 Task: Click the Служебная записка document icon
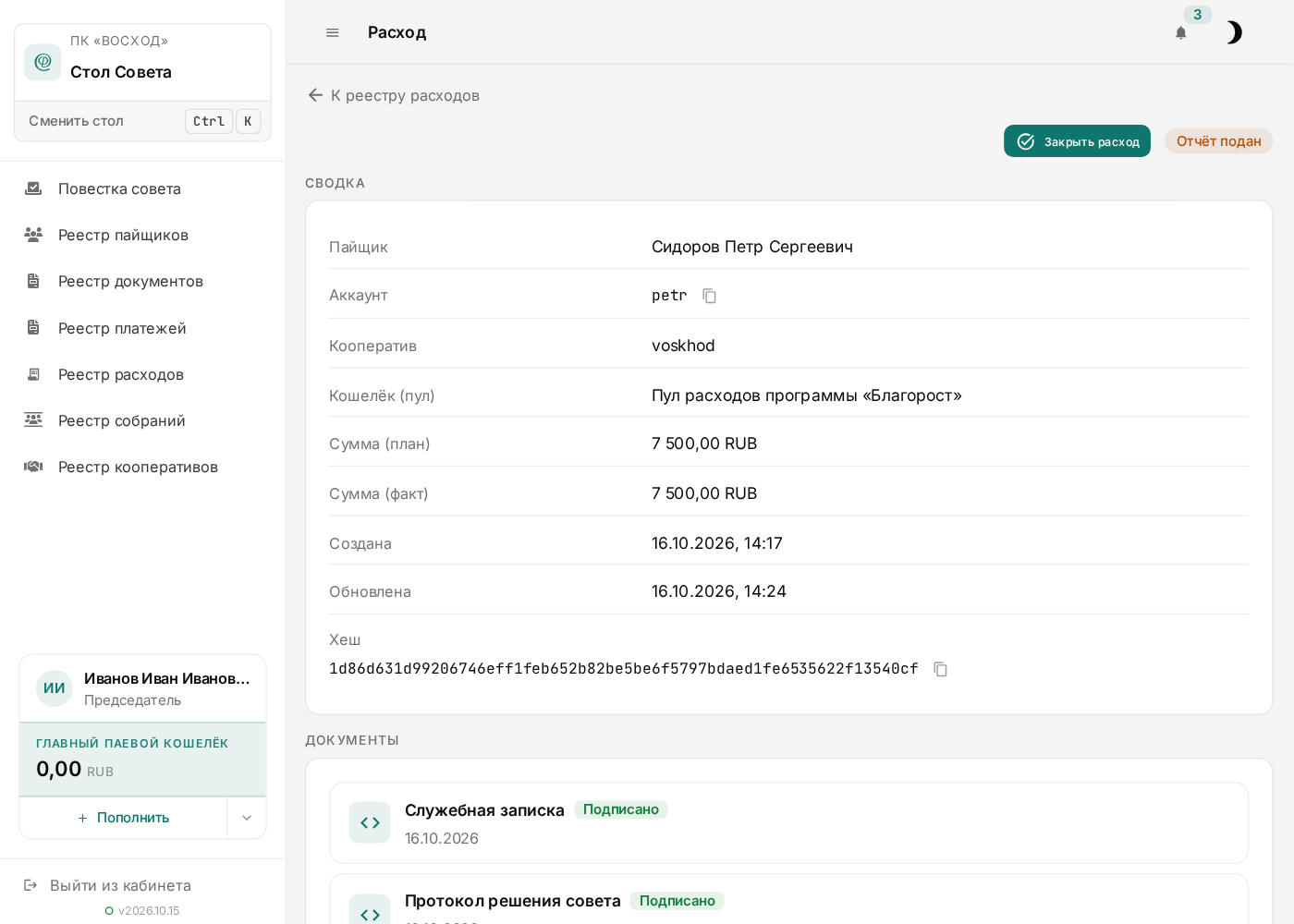[370, 822]
